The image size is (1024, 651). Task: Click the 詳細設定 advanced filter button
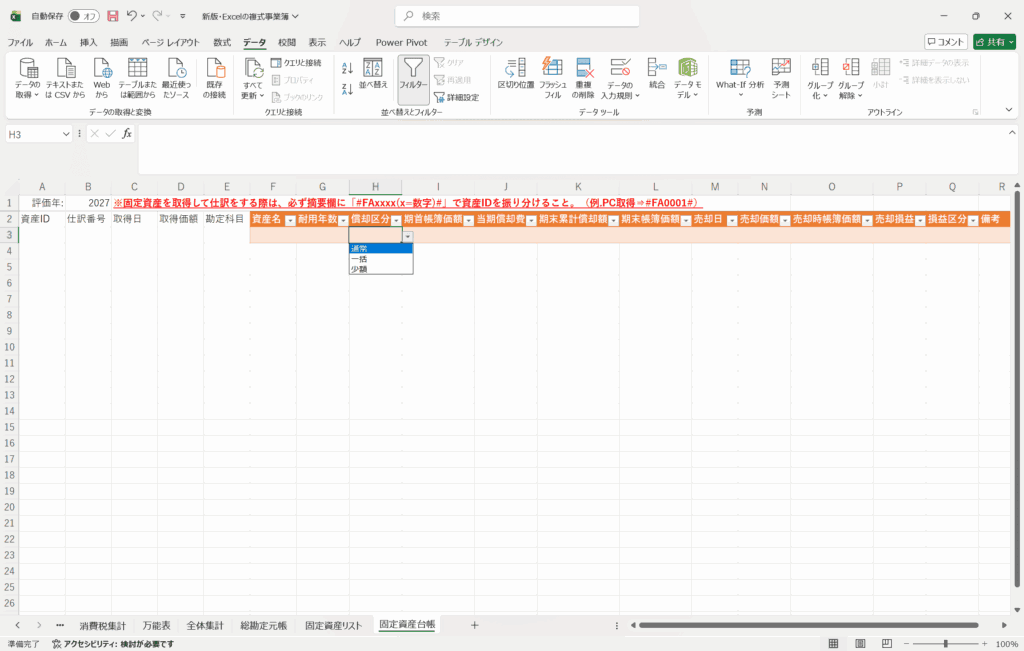coord(456,97)
